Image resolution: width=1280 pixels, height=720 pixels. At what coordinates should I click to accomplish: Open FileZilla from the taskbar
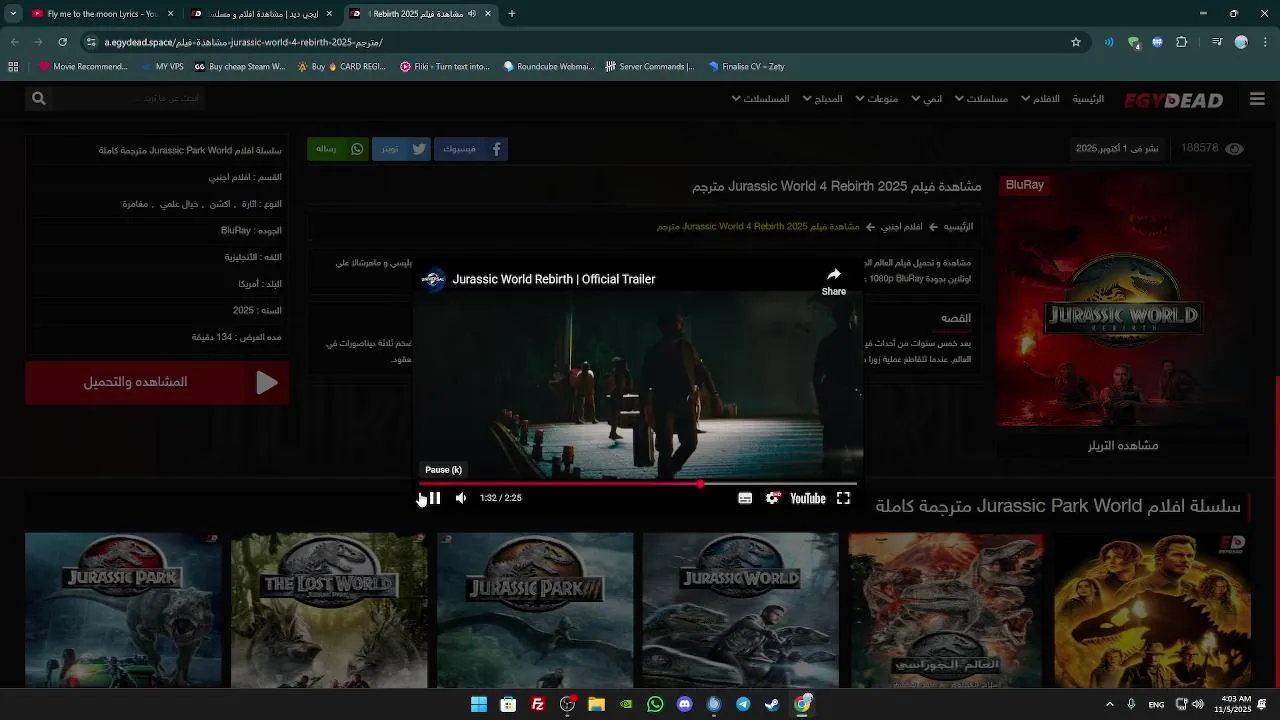(538, 705)
